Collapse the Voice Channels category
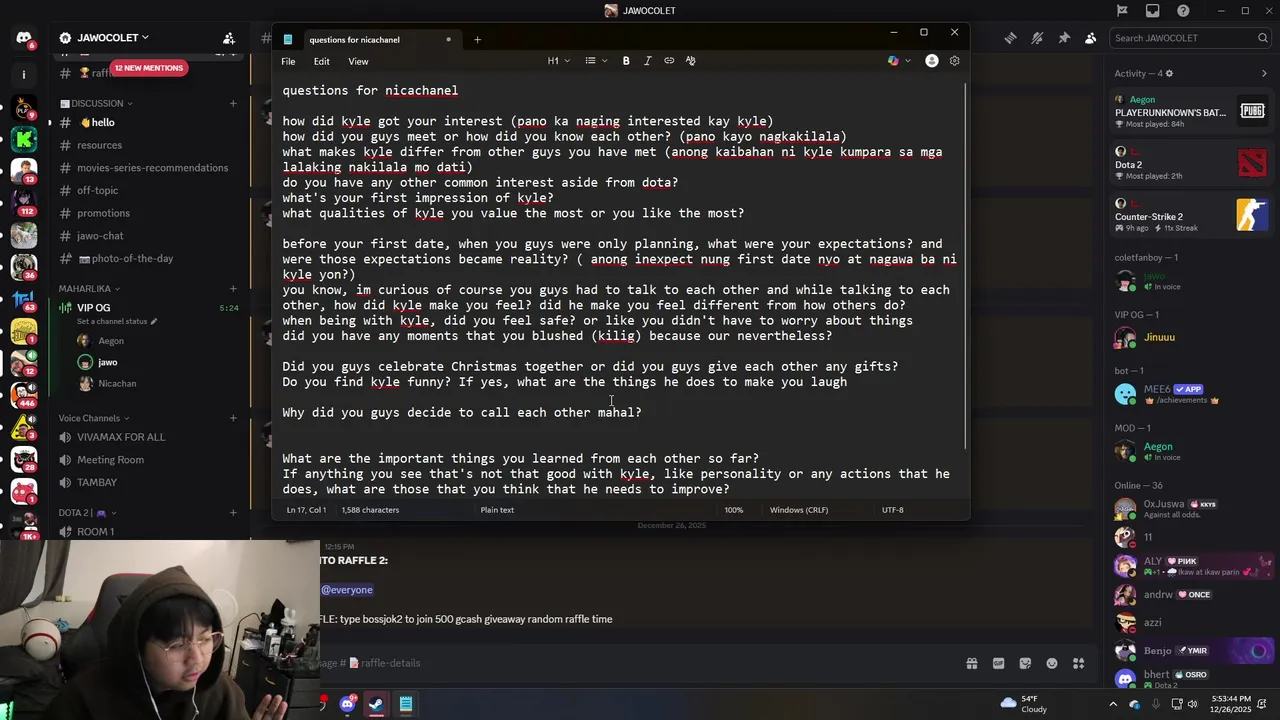The image size is (1280, 720). 93,418
